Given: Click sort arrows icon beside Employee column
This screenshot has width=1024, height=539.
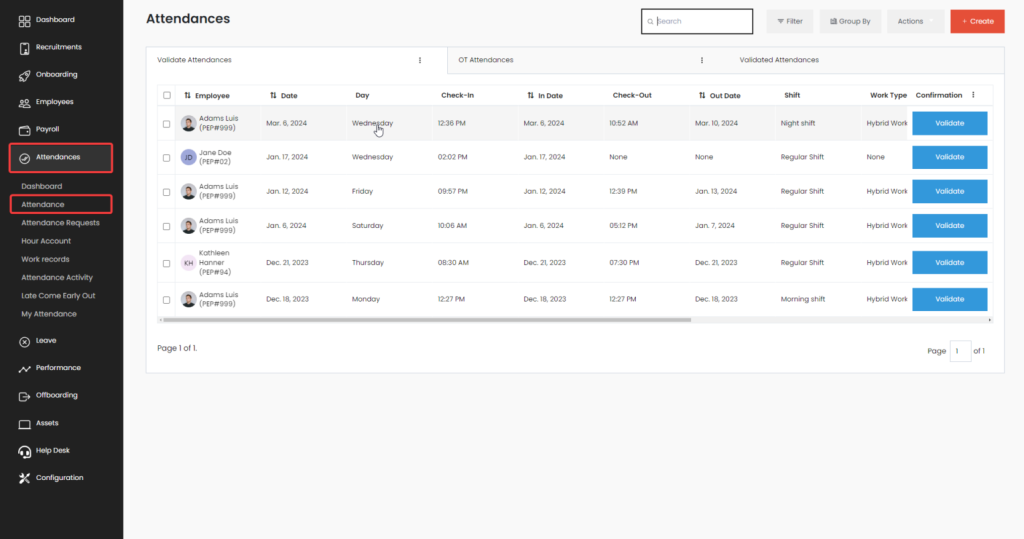Looking at the screenshot, I should [x=188, y=96].
